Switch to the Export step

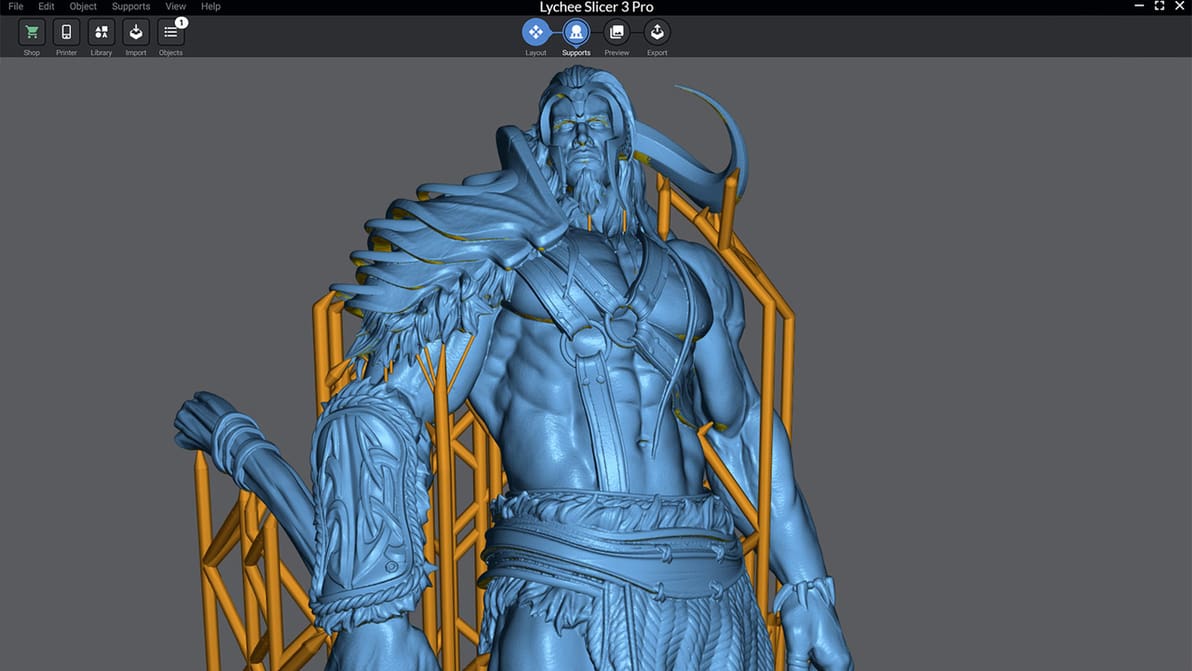(657, 32)
